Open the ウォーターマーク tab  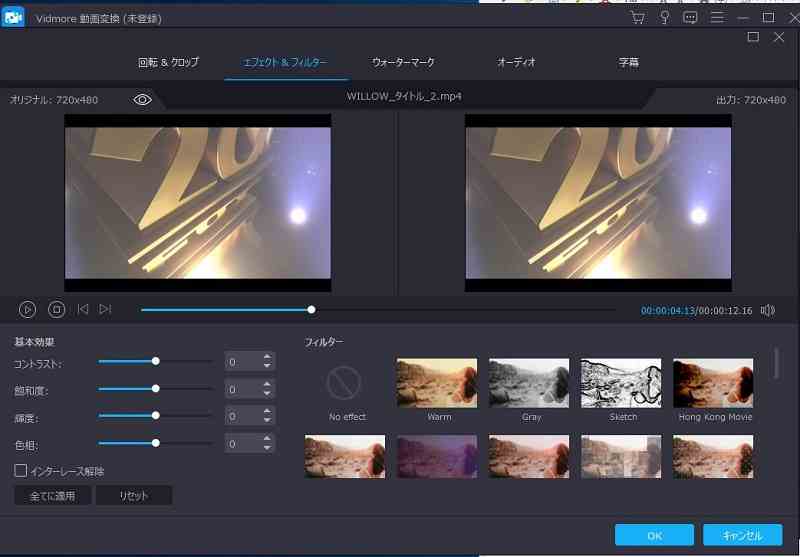(403, 62)
